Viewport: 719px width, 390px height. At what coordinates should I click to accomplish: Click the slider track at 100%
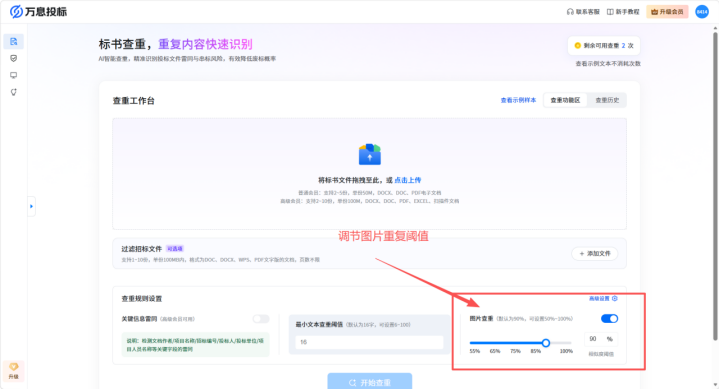tap(570, 343)
